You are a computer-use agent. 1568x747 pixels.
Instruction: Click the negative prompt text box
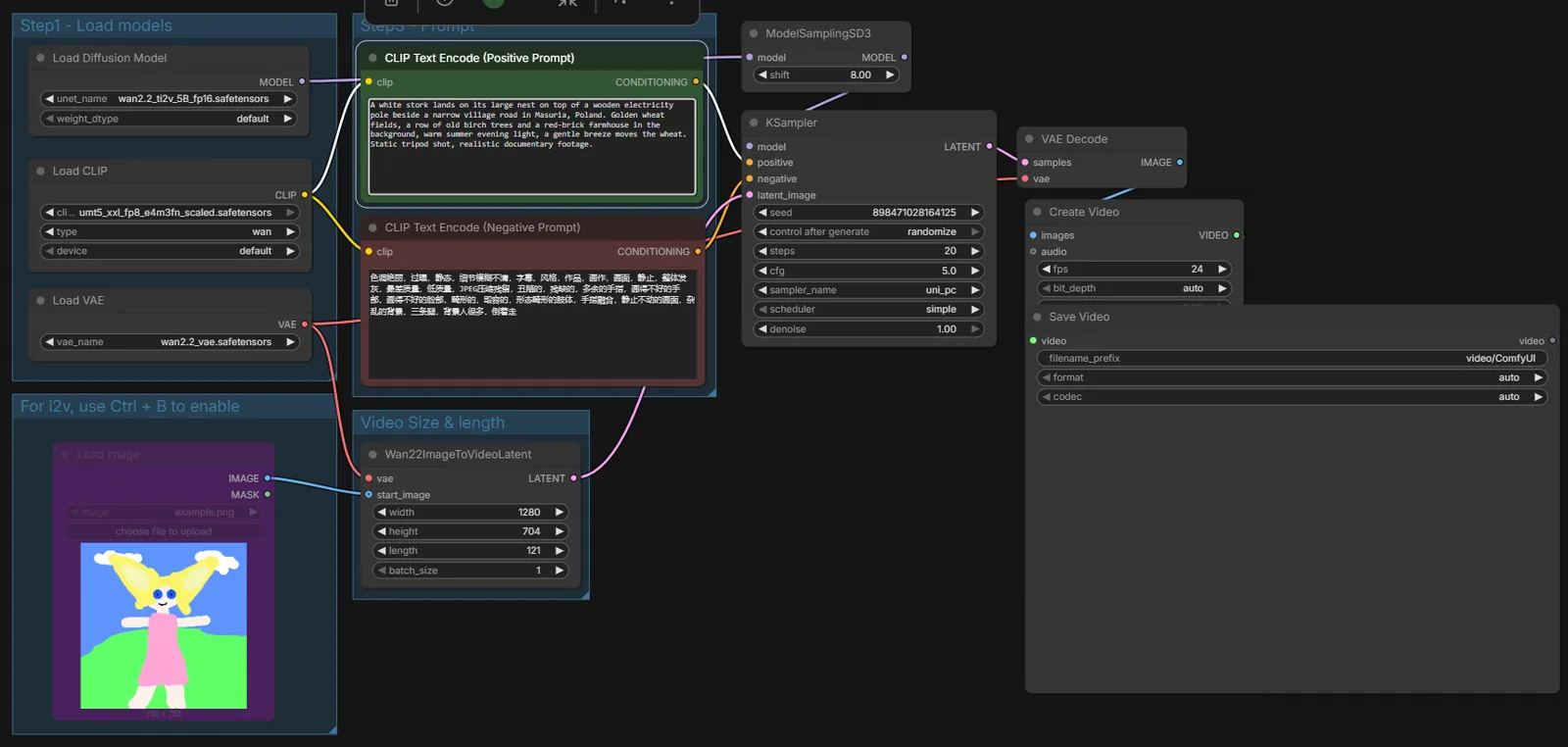tap(532, 324)
